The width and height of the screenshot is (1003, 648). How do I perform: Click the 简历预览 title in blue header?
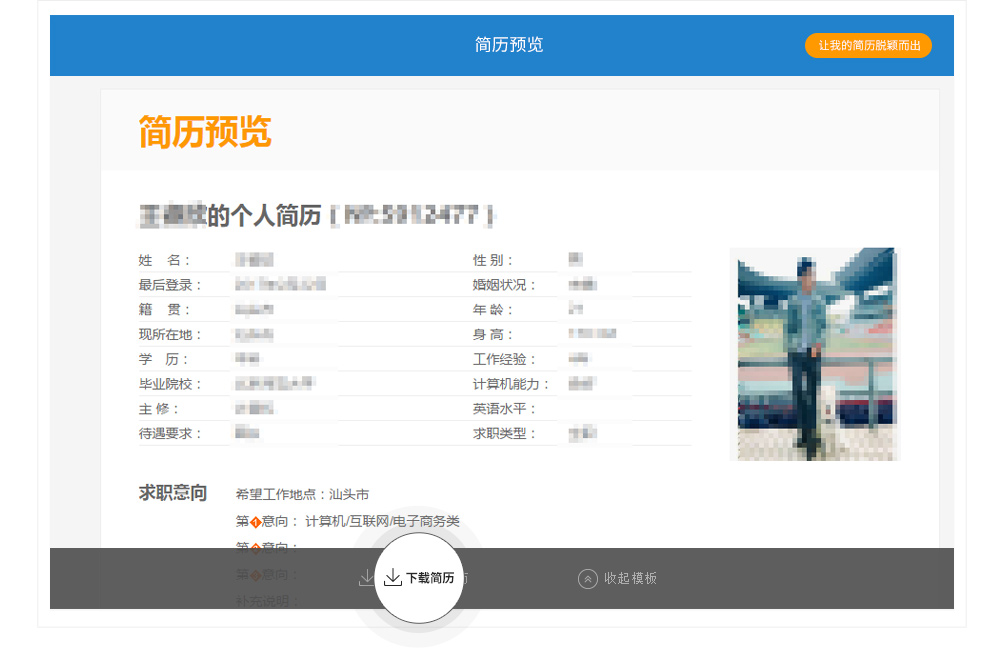coord(509,45)
